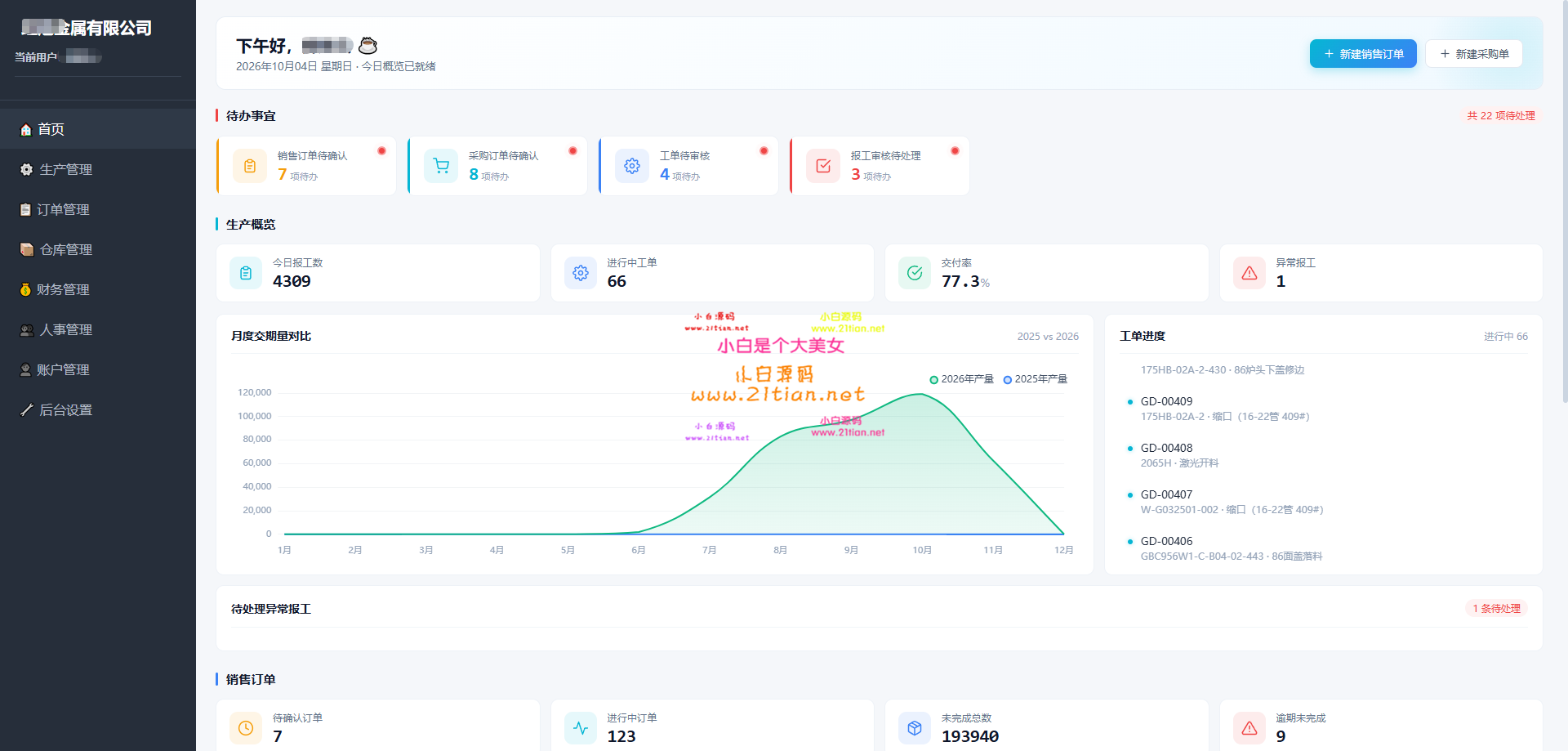Click 新建采购单 button
The height and width of the screenshot is (751, 1568).
(x=1474, y=54)
